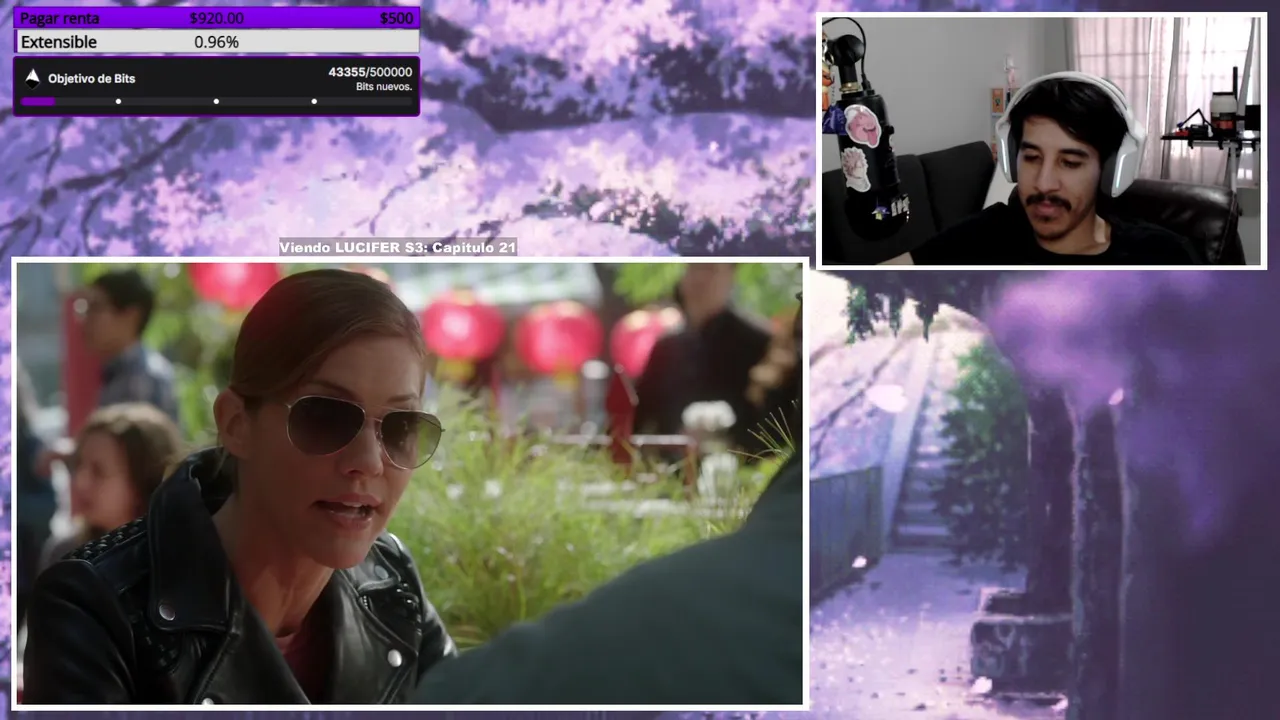The image size is (1280, 720).
Task: Click the "Pagar renta" goal label
Action: click(x=59, y=18)
